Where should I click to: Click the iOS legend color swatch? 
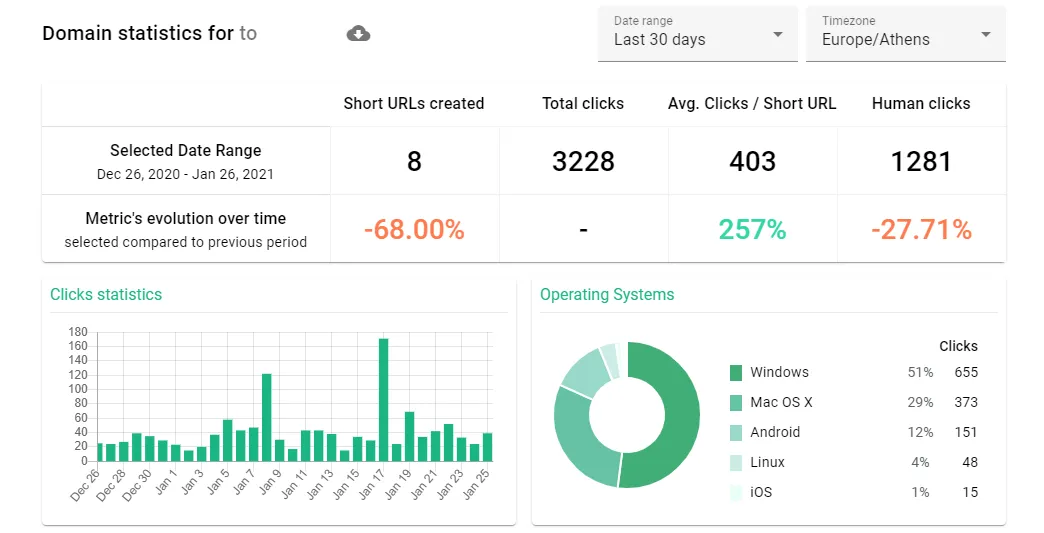[x=736, y=492]
